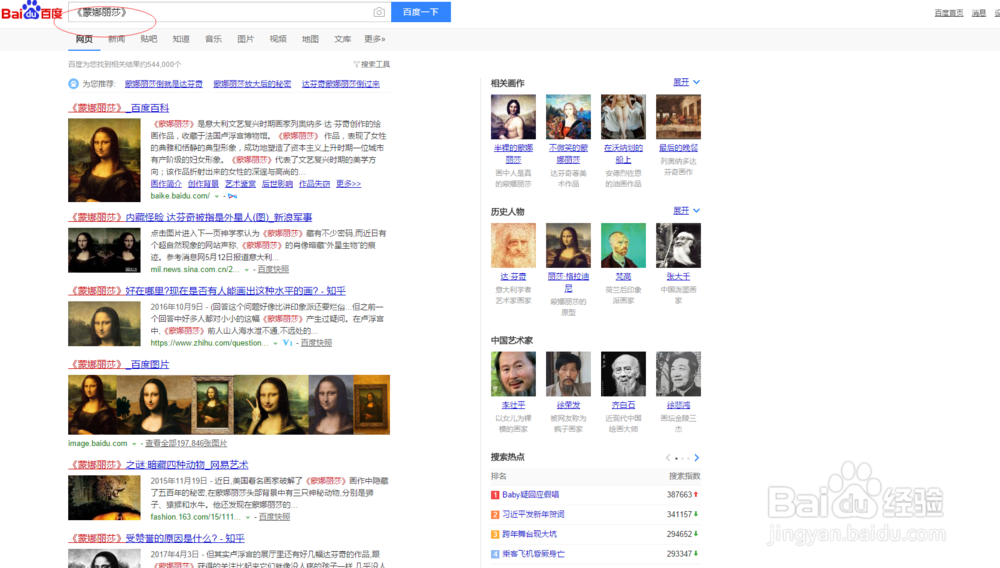
Task: Click the green down arrow beside 341157
Action: tap(696, 514)
